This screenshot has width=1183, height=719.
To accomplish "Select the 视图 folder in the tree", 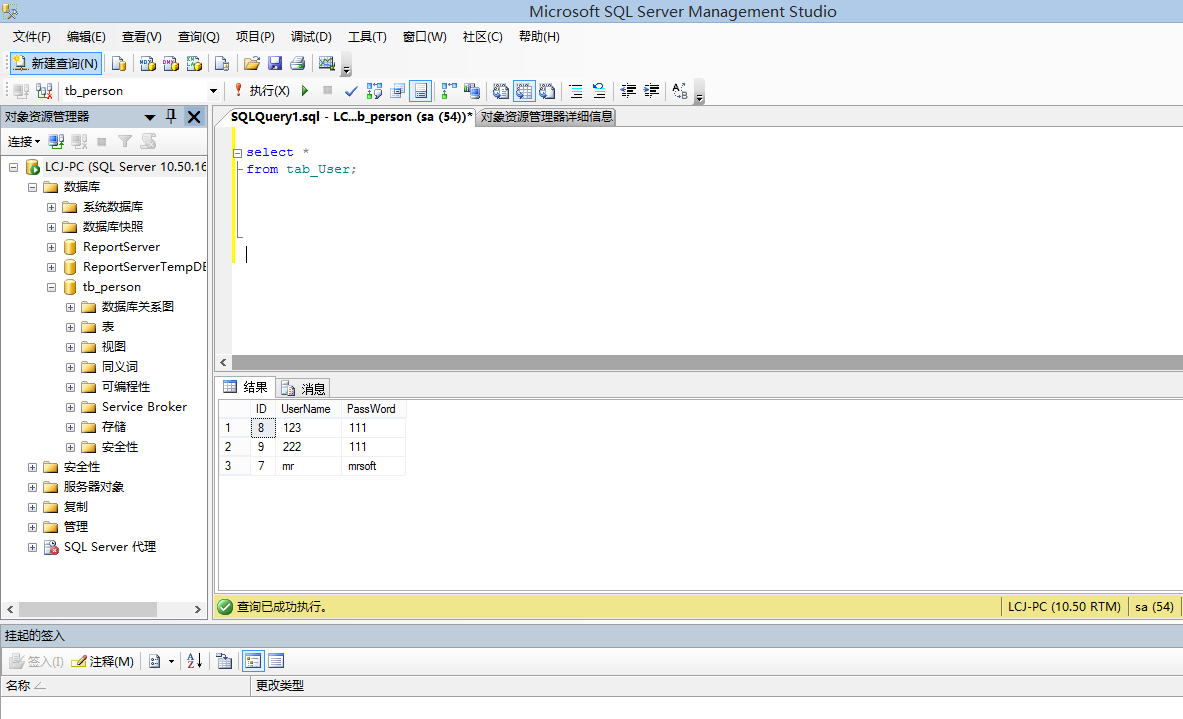I will pos(114,346).
